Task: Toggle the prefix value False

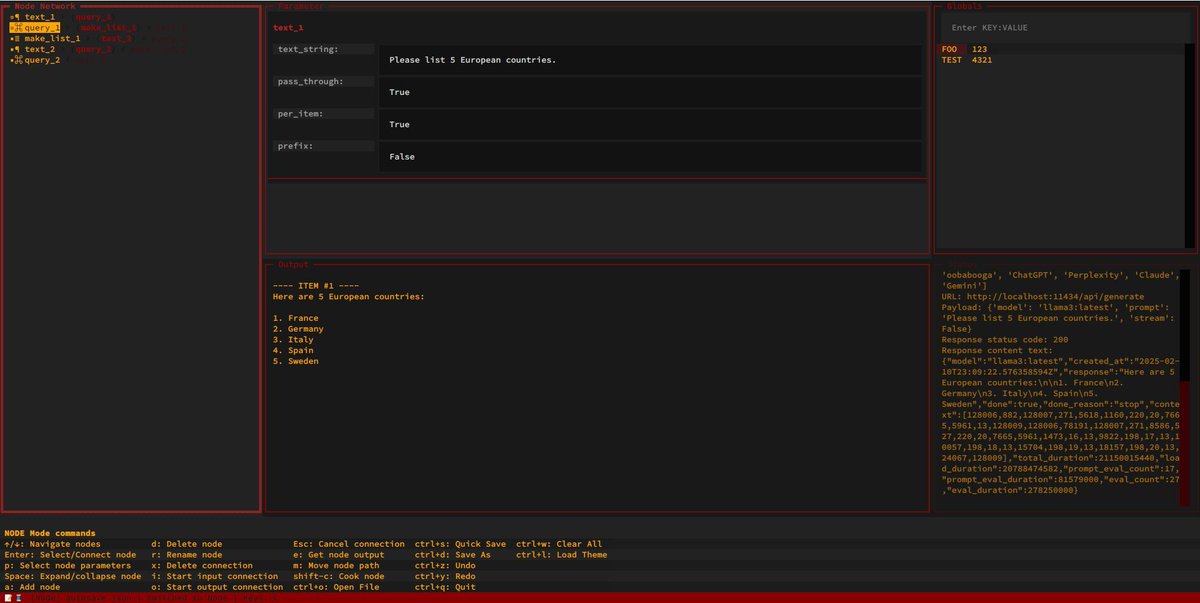Action: [650, 156]
